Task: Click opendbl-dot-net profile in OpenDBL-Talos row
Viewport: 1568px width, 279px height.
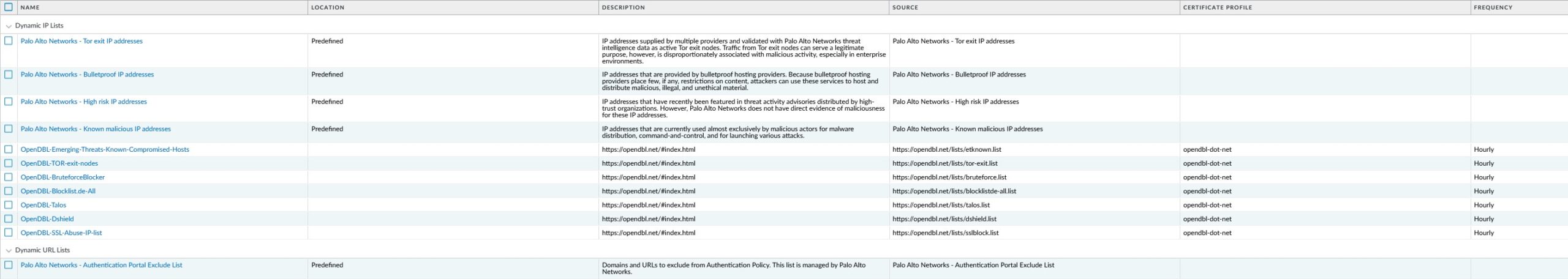Action: (1207, 205)
